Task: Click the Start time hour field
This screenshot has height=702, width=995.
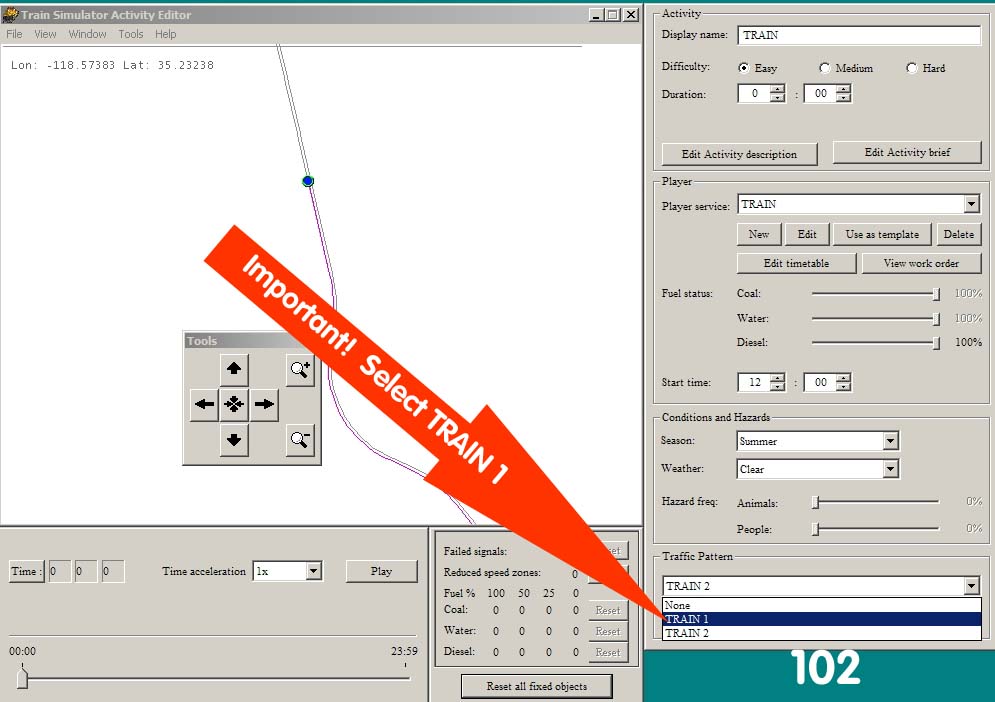Action: (754, 382)
